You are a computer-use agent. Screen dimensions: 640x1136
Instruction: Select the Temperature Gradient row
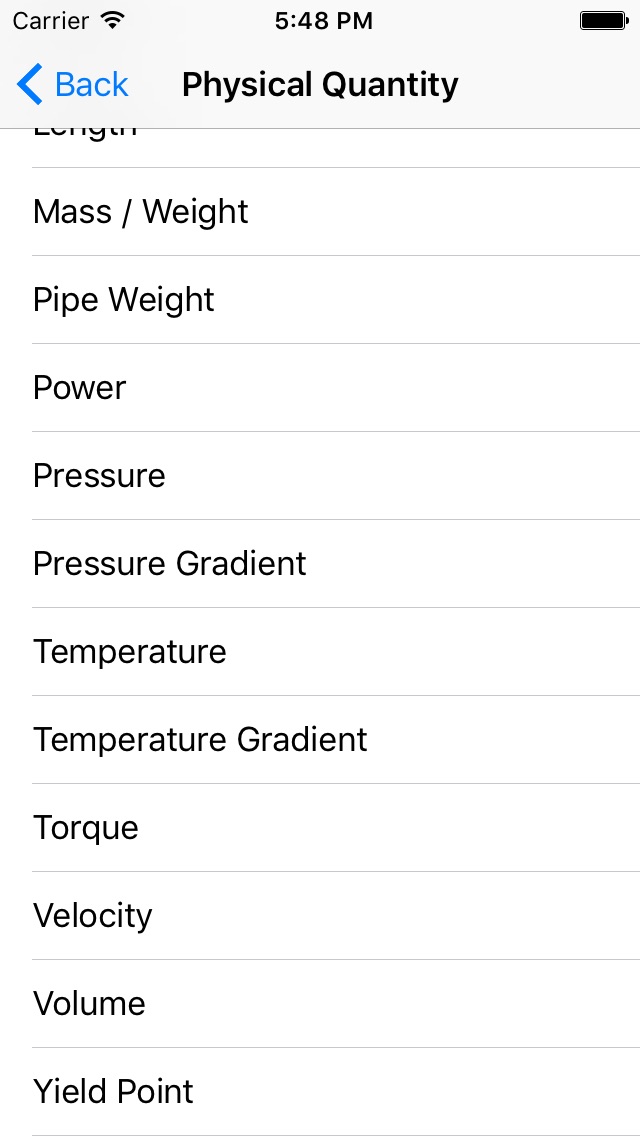click(x=320, y=740)
